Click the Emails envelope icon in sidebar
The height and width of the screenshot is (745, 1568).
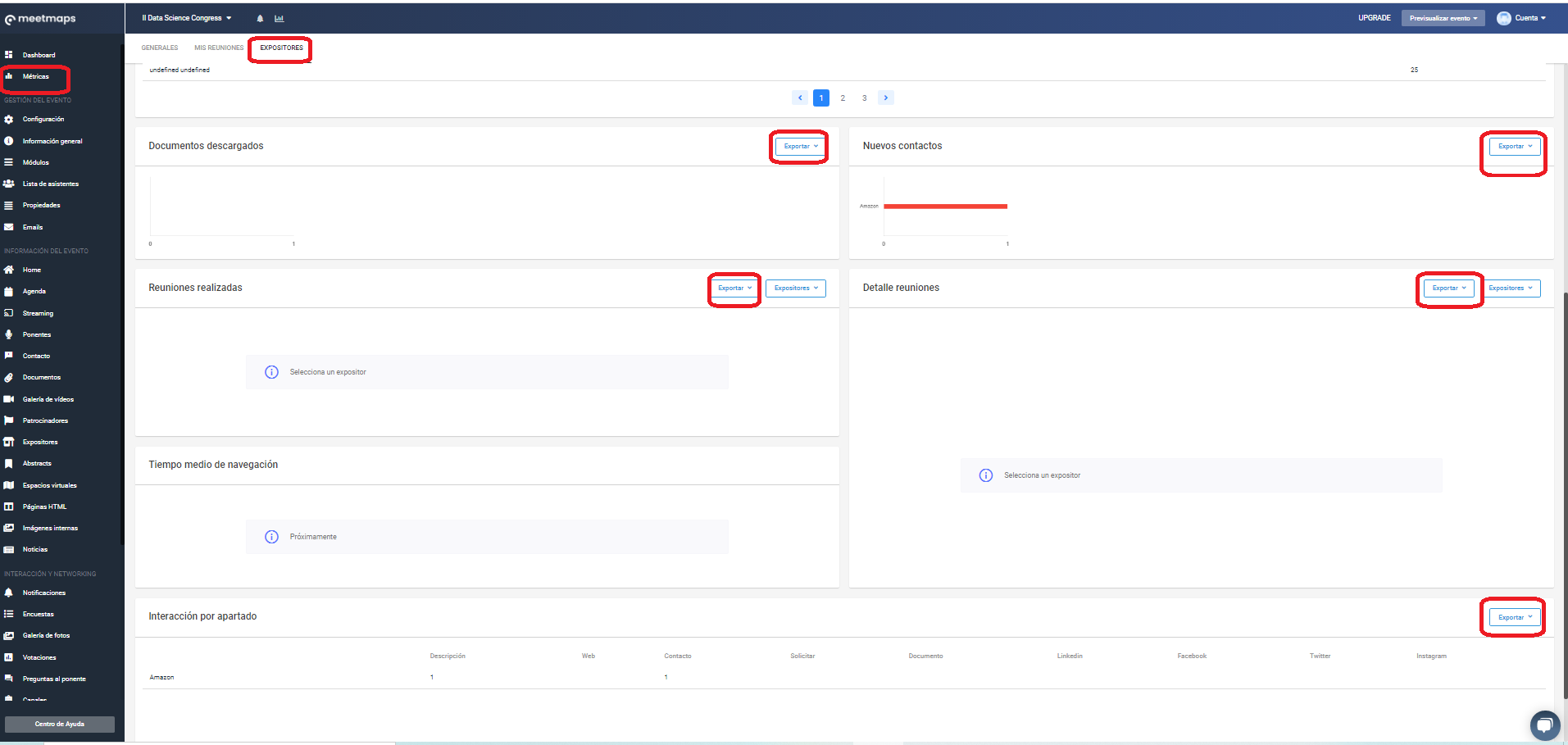click(9, 227)
